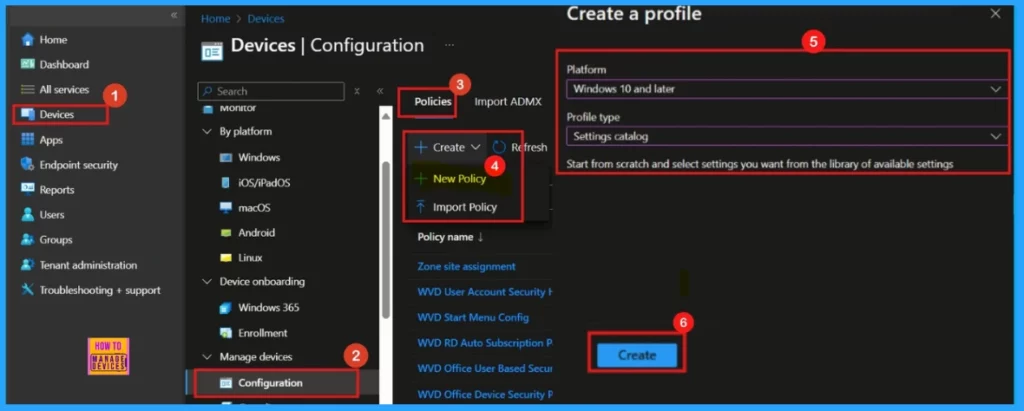The image size is (1024, 411).
Task: Click the Windows platform icon
Action: tap(226, 157)
